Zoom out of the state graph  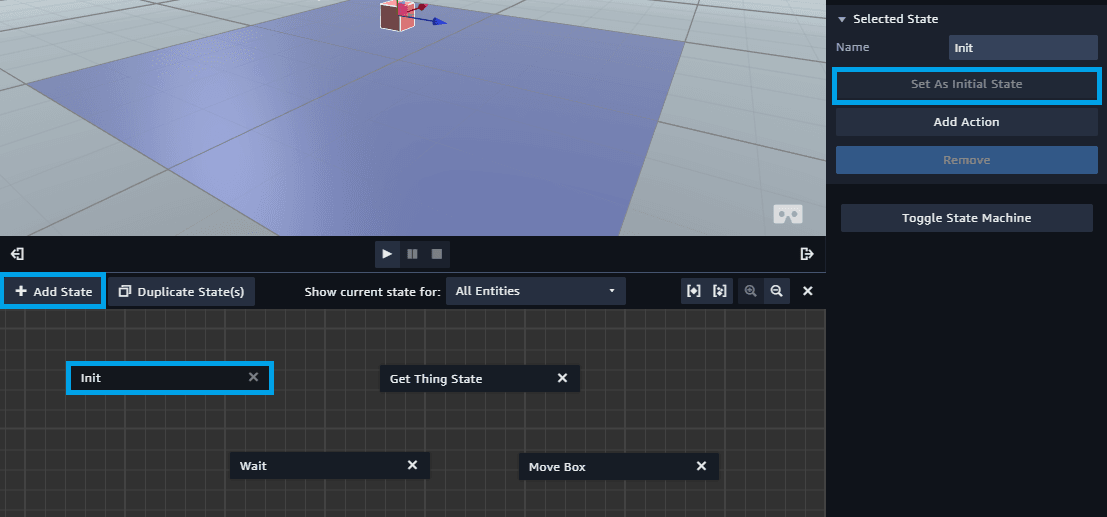coord(776,291)
